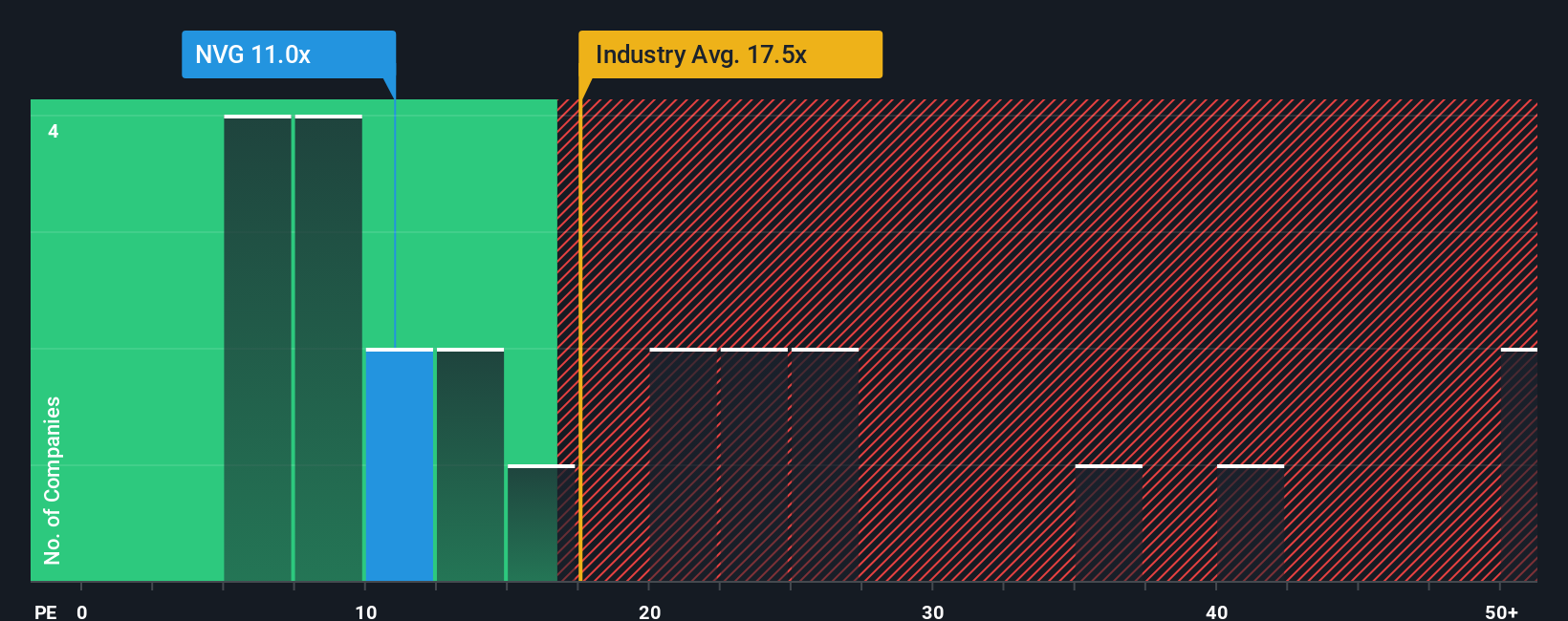Click the bar at PE 50+

[x=1519, y=465]
